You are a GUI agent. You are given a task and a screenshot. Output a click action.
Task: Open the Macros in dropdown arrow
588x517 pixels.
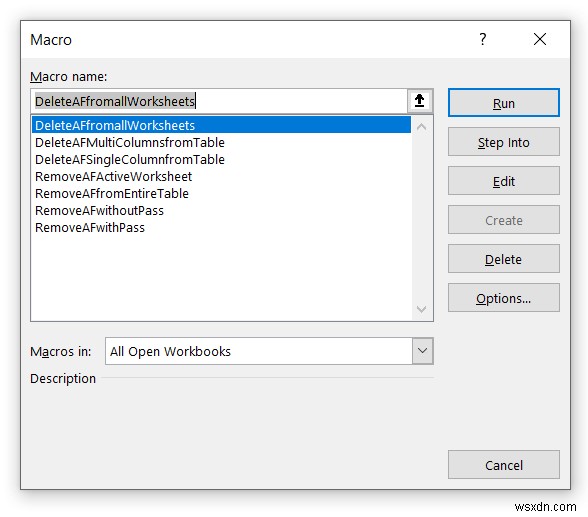click(x=422, y=351)
